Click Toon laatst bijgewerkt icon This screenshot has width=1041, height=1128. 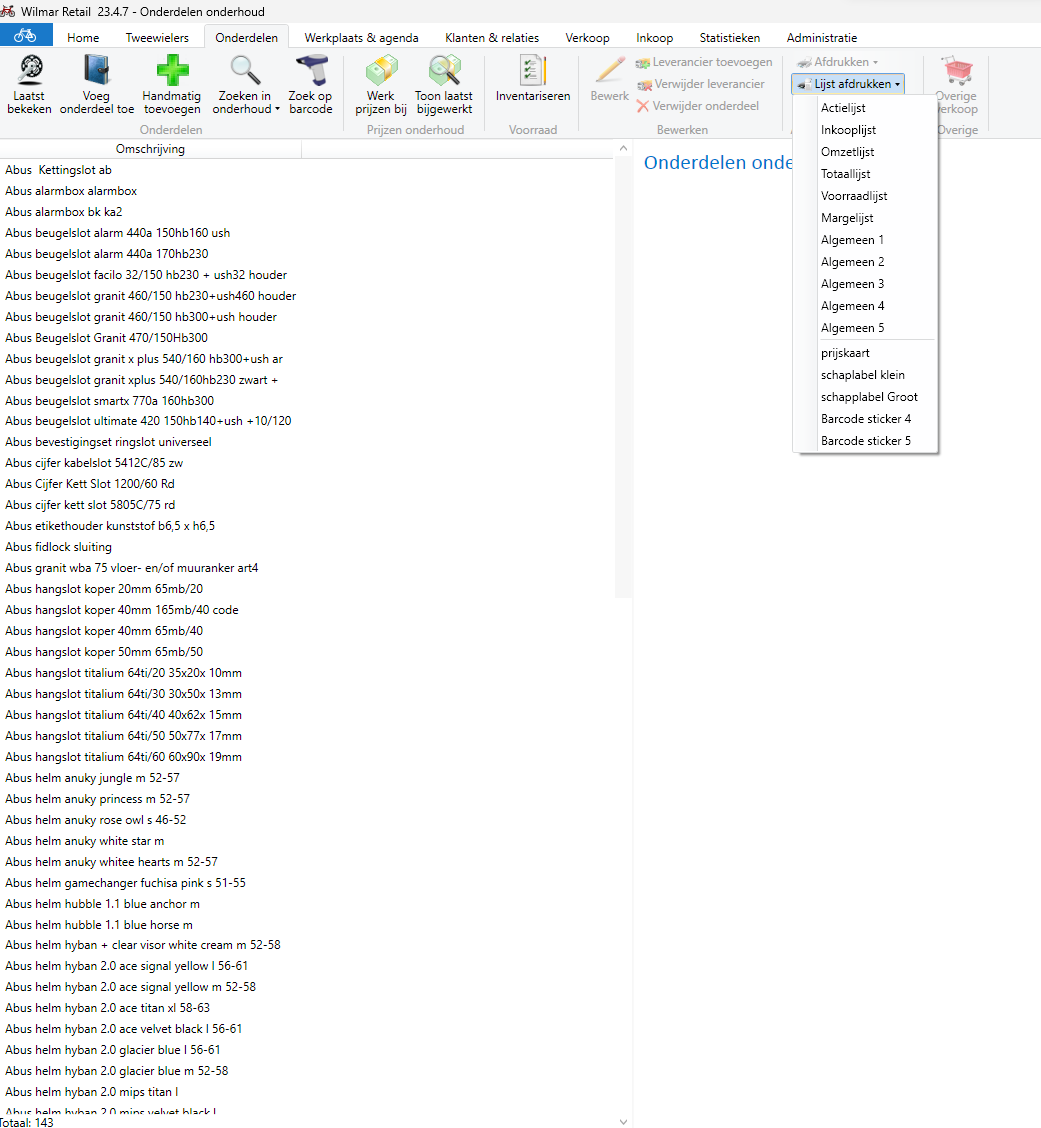[x=444, y=72]
